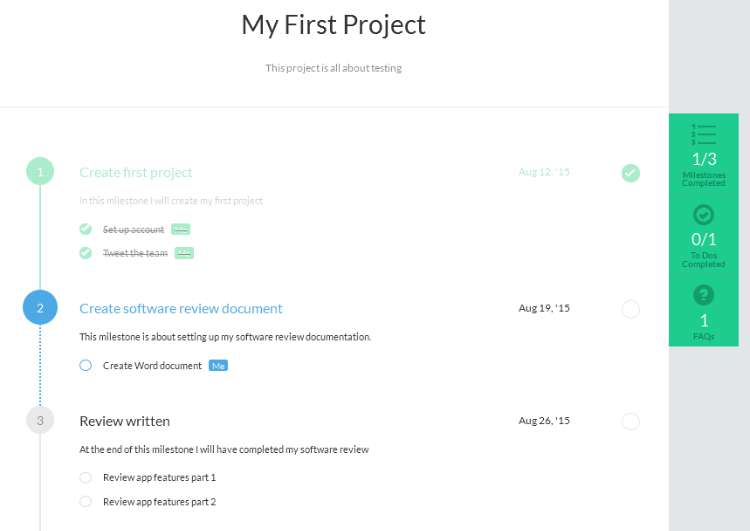The width and height of the screenshot is (750, 531).
Task: Click the Review written milestone title
Action: 124,421
